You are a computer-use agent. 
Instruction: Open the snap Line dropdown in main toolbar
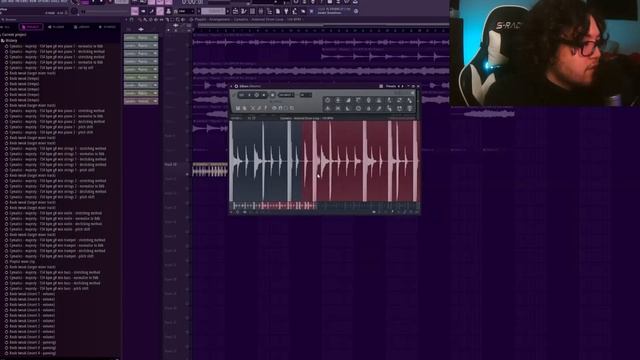point(185,11)
